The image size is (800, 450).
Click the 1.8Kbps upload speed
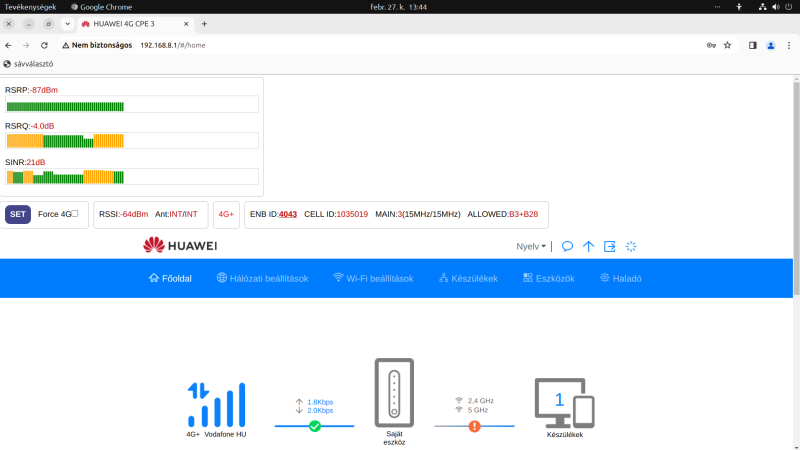[x=320, y=402]
